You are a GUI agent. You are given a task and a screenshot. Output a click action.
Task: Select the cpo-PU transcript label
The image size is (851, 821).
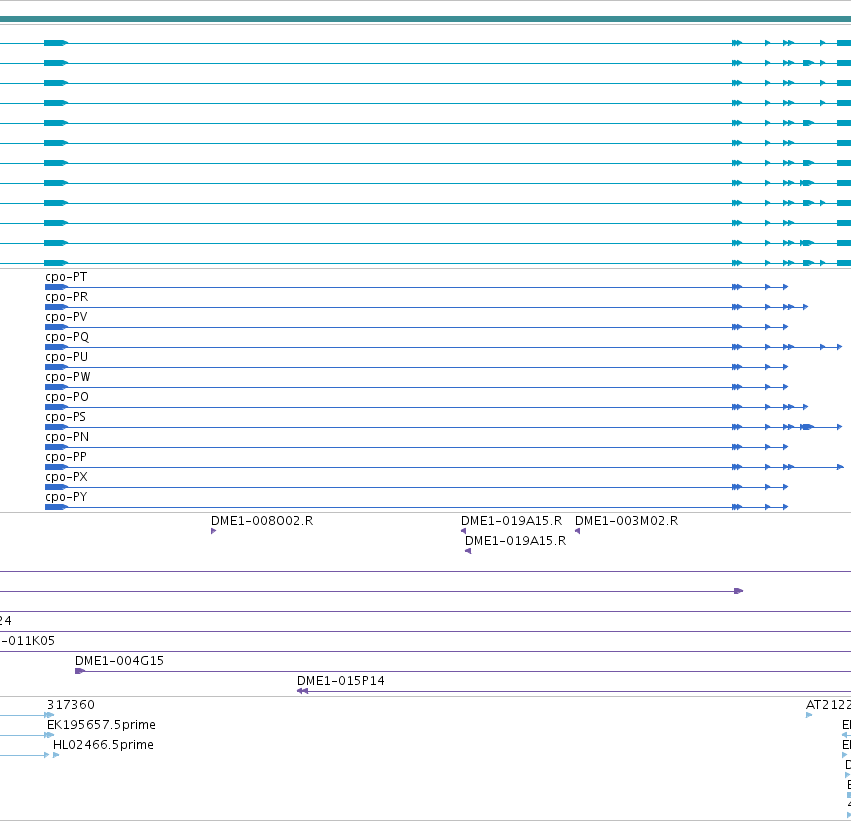pos(66,357)
